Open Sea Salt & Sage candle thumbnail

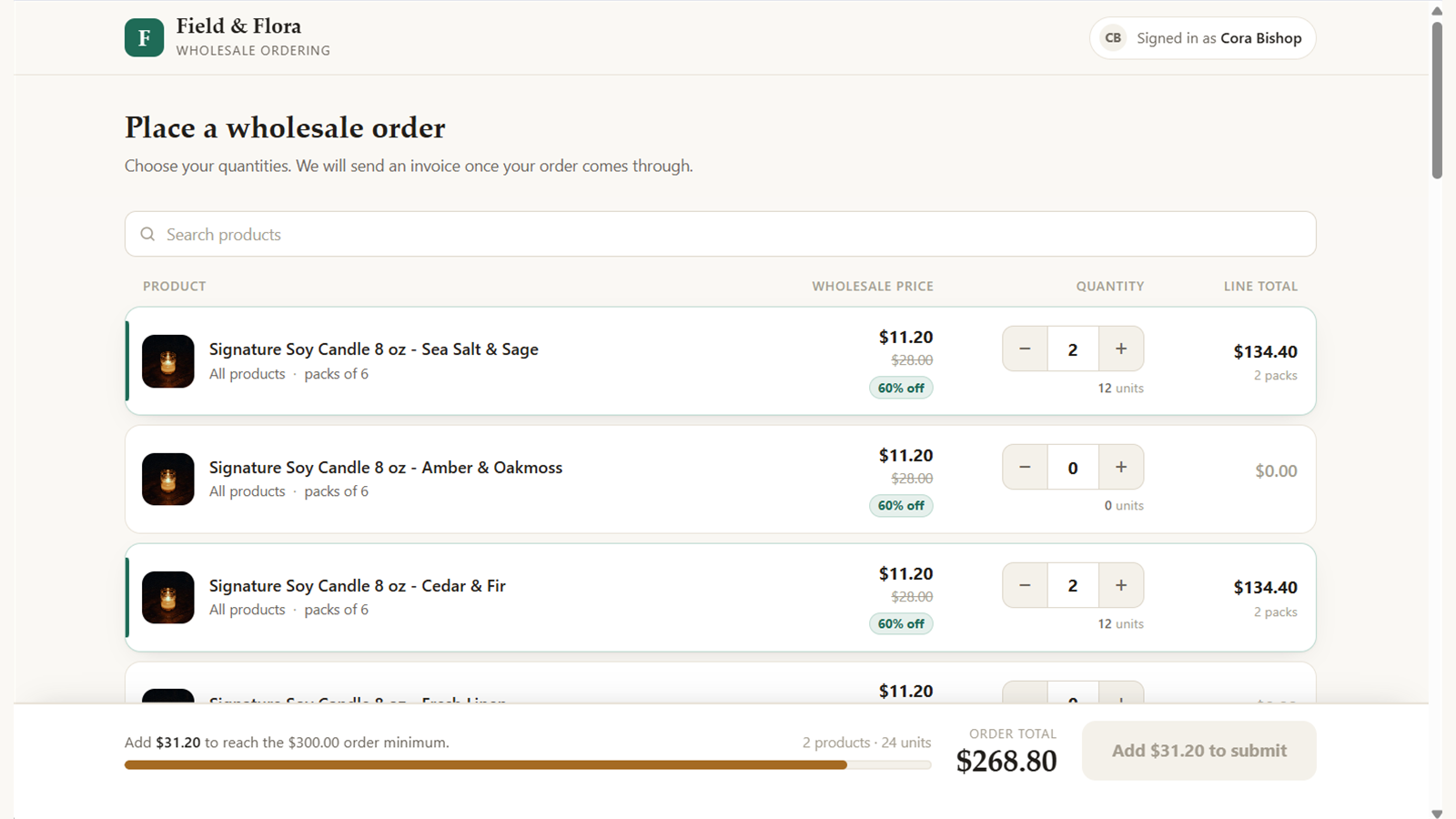168,361
